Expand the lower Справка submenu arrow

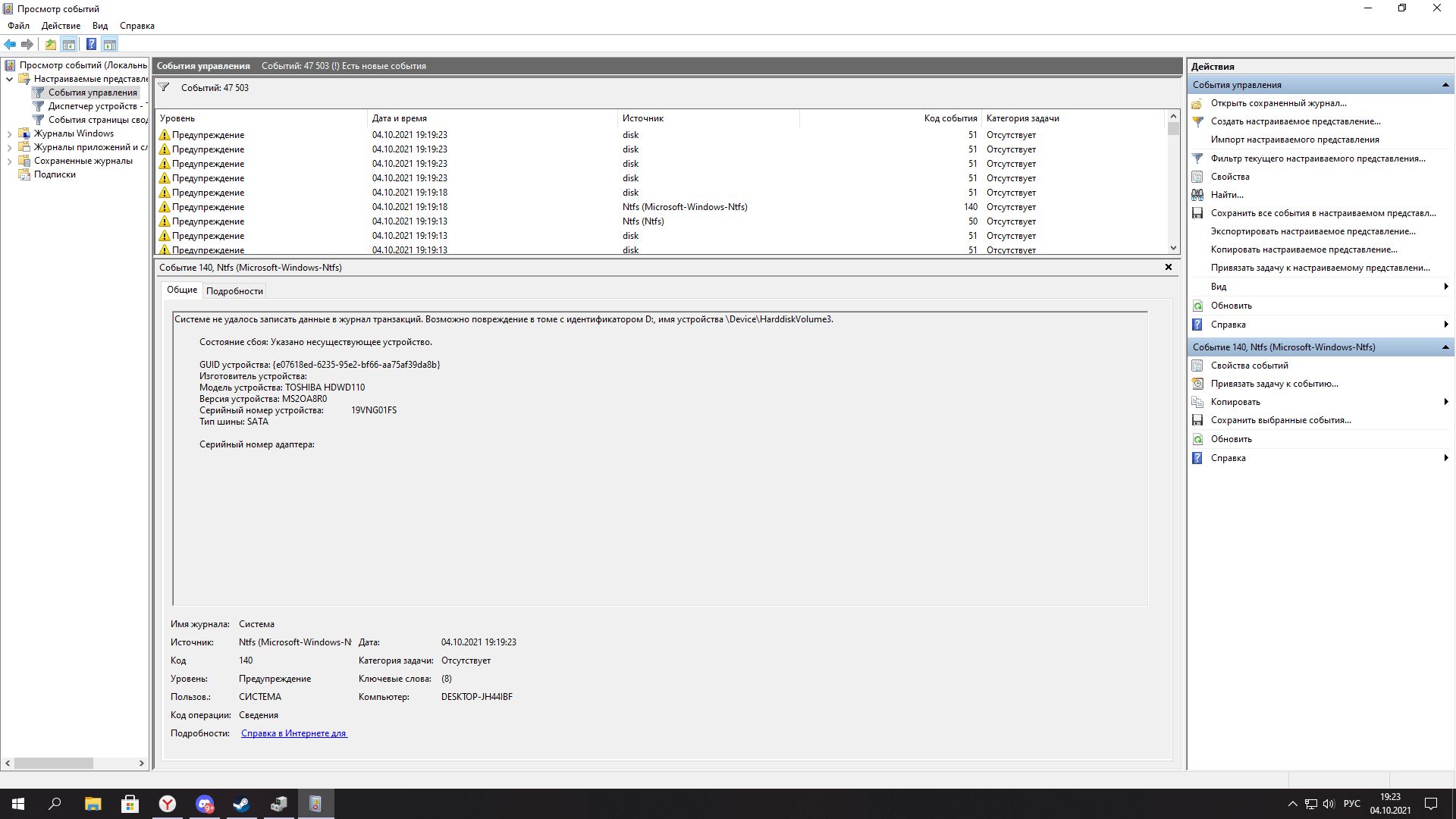1446,458
